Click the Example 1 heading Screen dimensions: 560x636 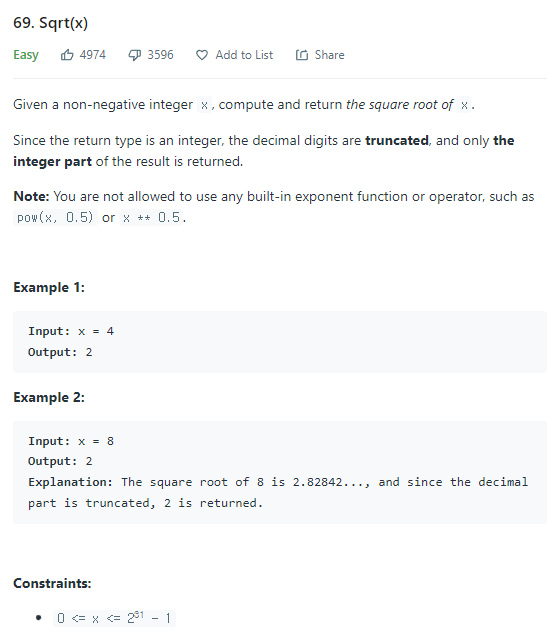(x=49, y=287)
